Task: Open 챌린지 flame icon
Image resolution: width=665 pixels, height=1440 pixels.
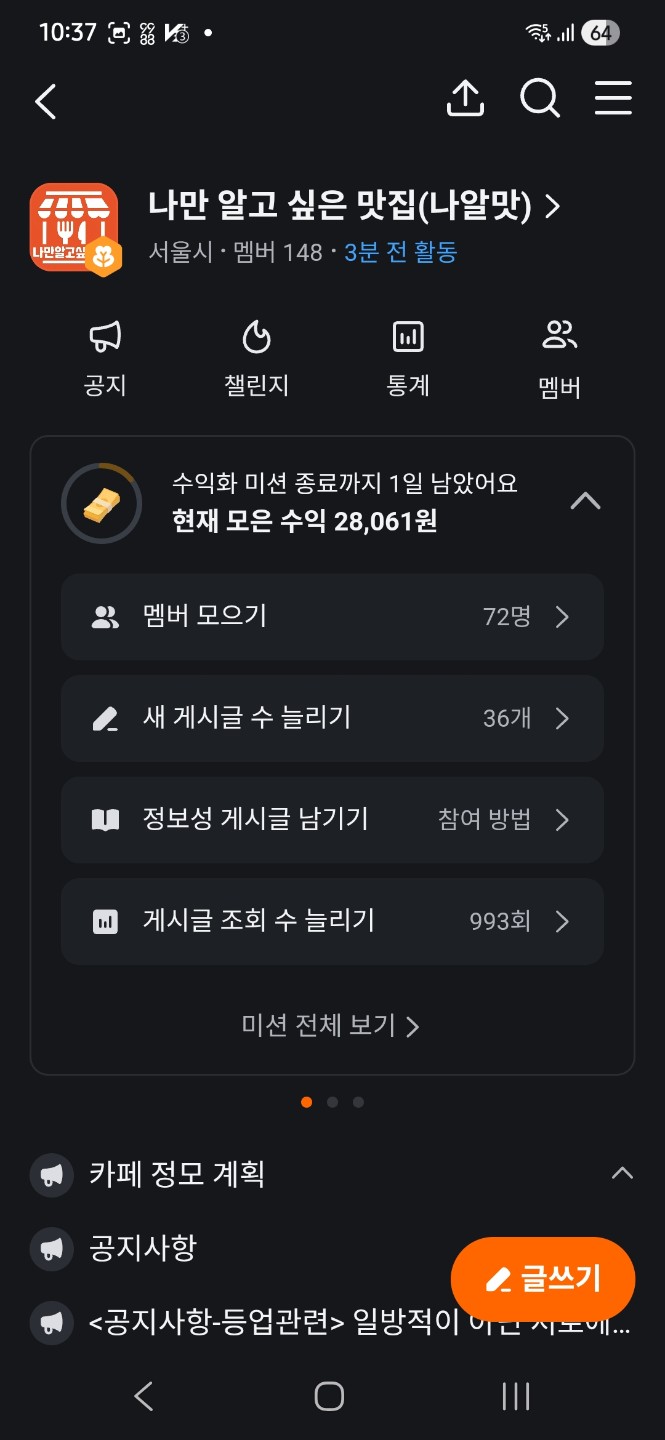Action: tap(257, 338)
